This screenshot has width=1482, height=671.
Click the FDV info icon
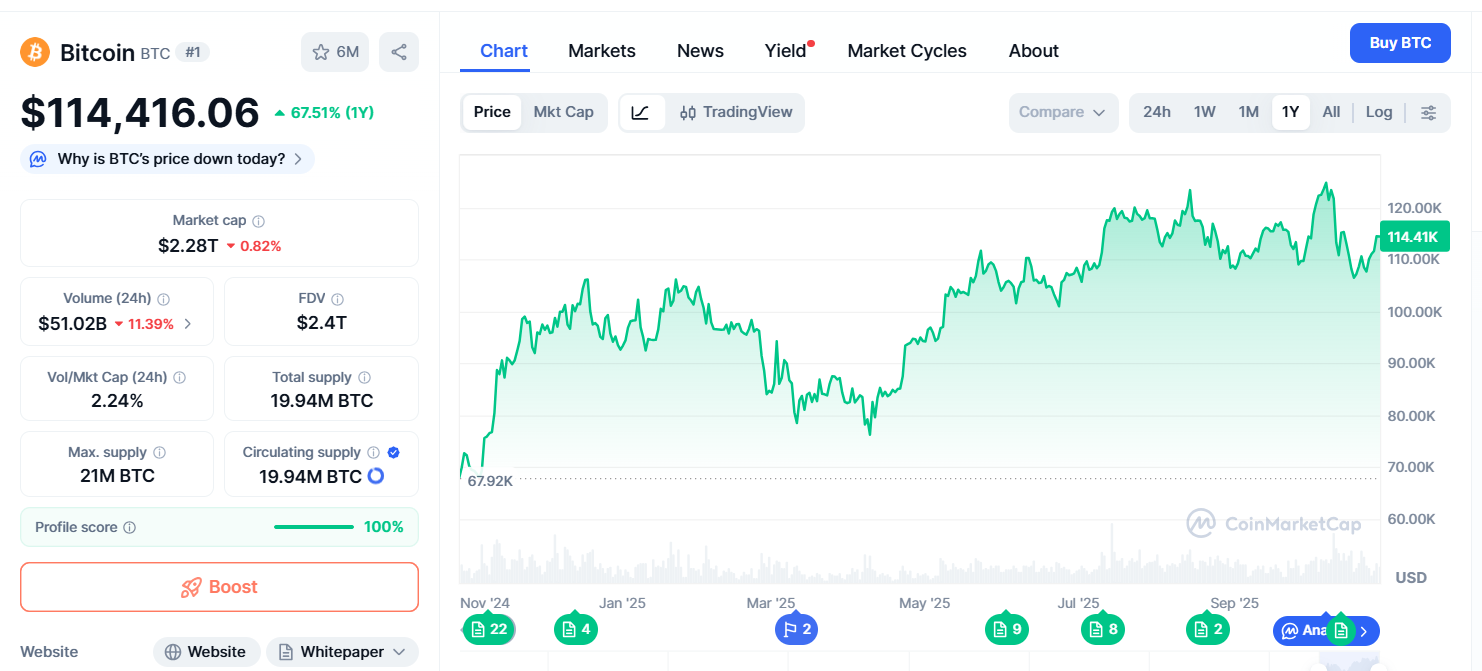pyautogui.click(x=337, y=299)
